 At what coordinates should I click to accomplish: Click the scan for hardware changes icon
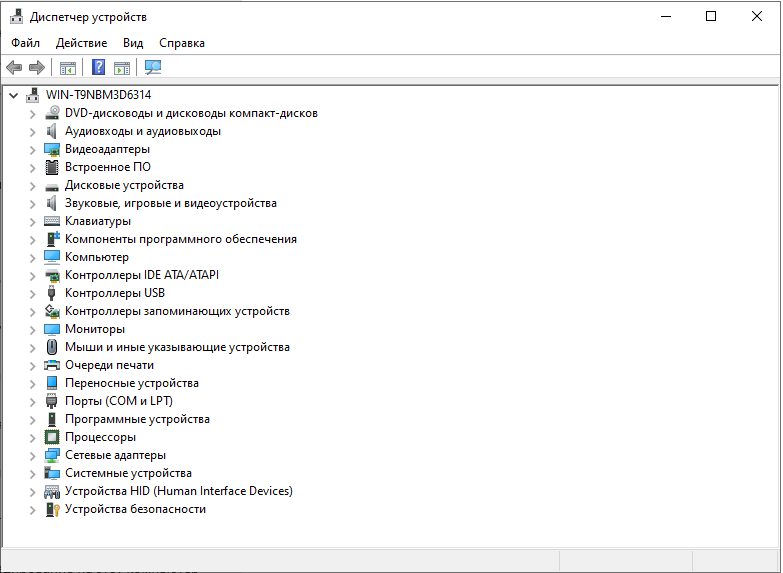153,67
